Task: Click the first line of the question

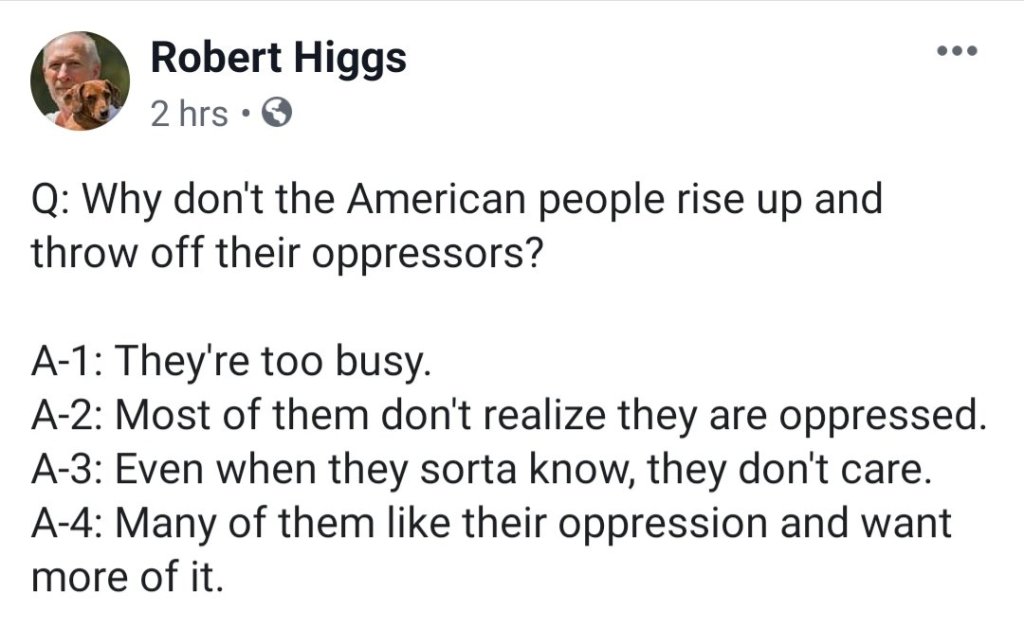Action: 458,199
